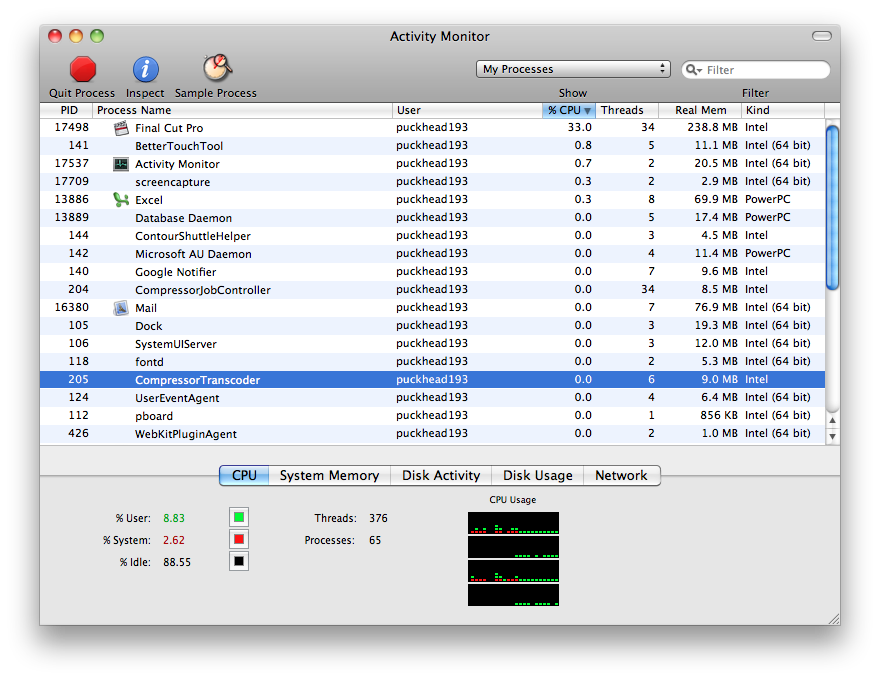Click PID 13886 in the list
880x680 pixels.
click(x=71, y=199)
